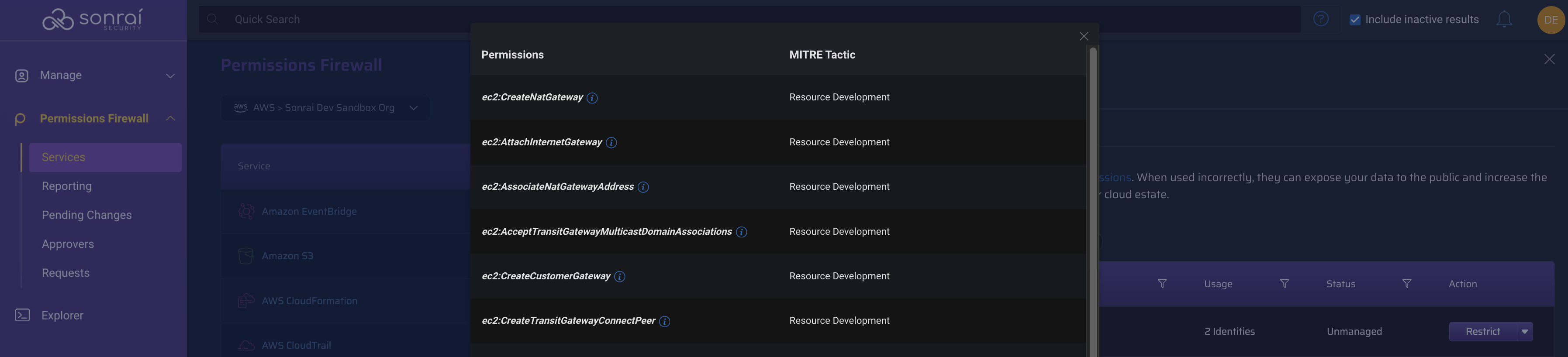This screenshot has height=357, width=1568.
Task: Click the Quick Search field
Action: [750, 20]
